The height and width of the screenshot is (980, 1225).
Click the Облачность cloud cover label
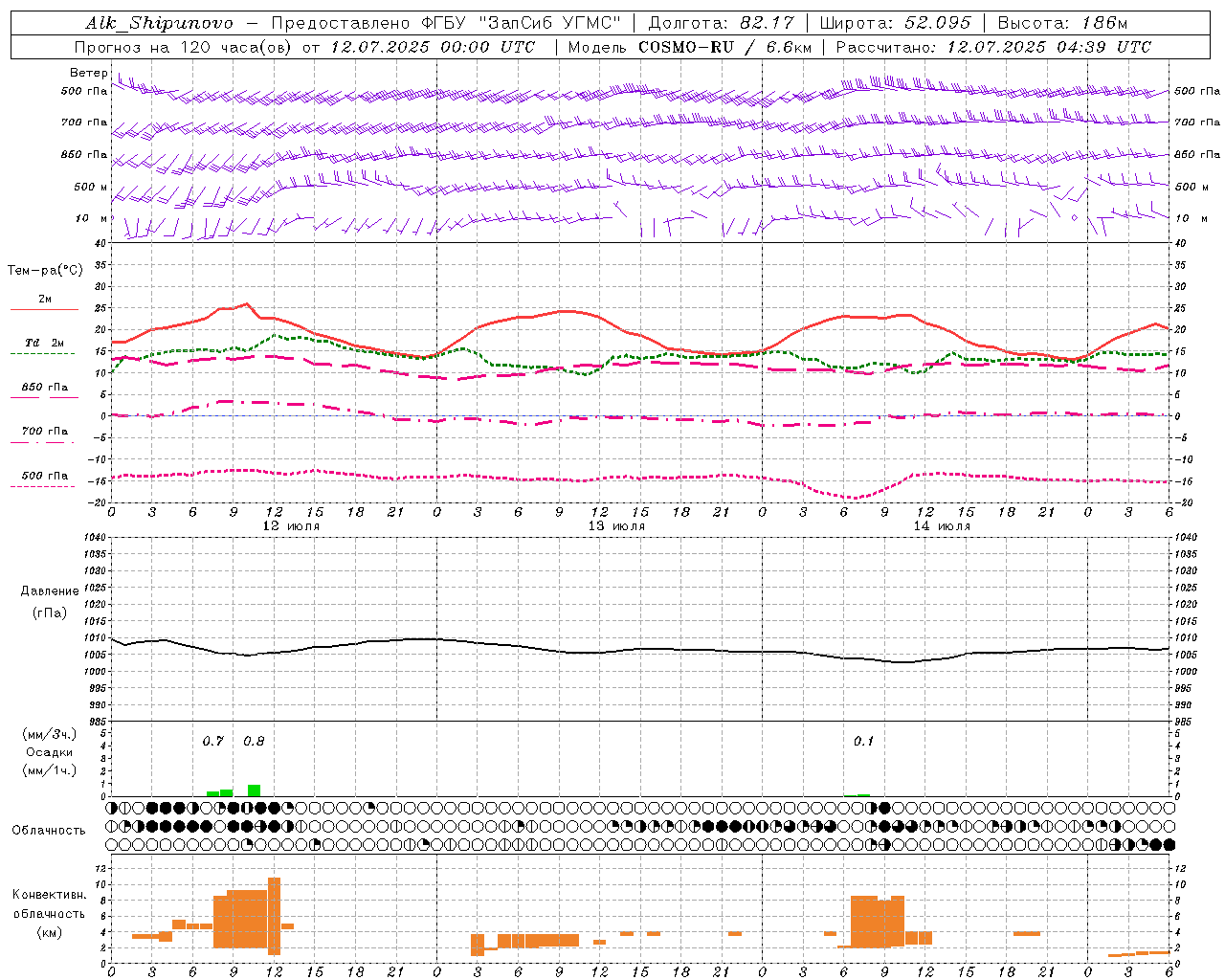pyautogui.click(x=49, y=830)
